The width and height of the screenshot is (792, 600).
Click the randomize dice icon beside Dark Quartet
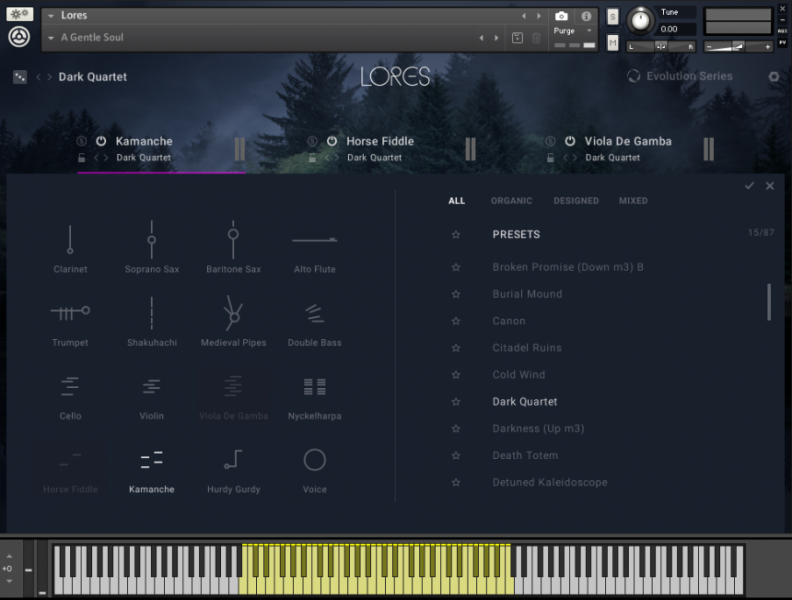[20, 77]
